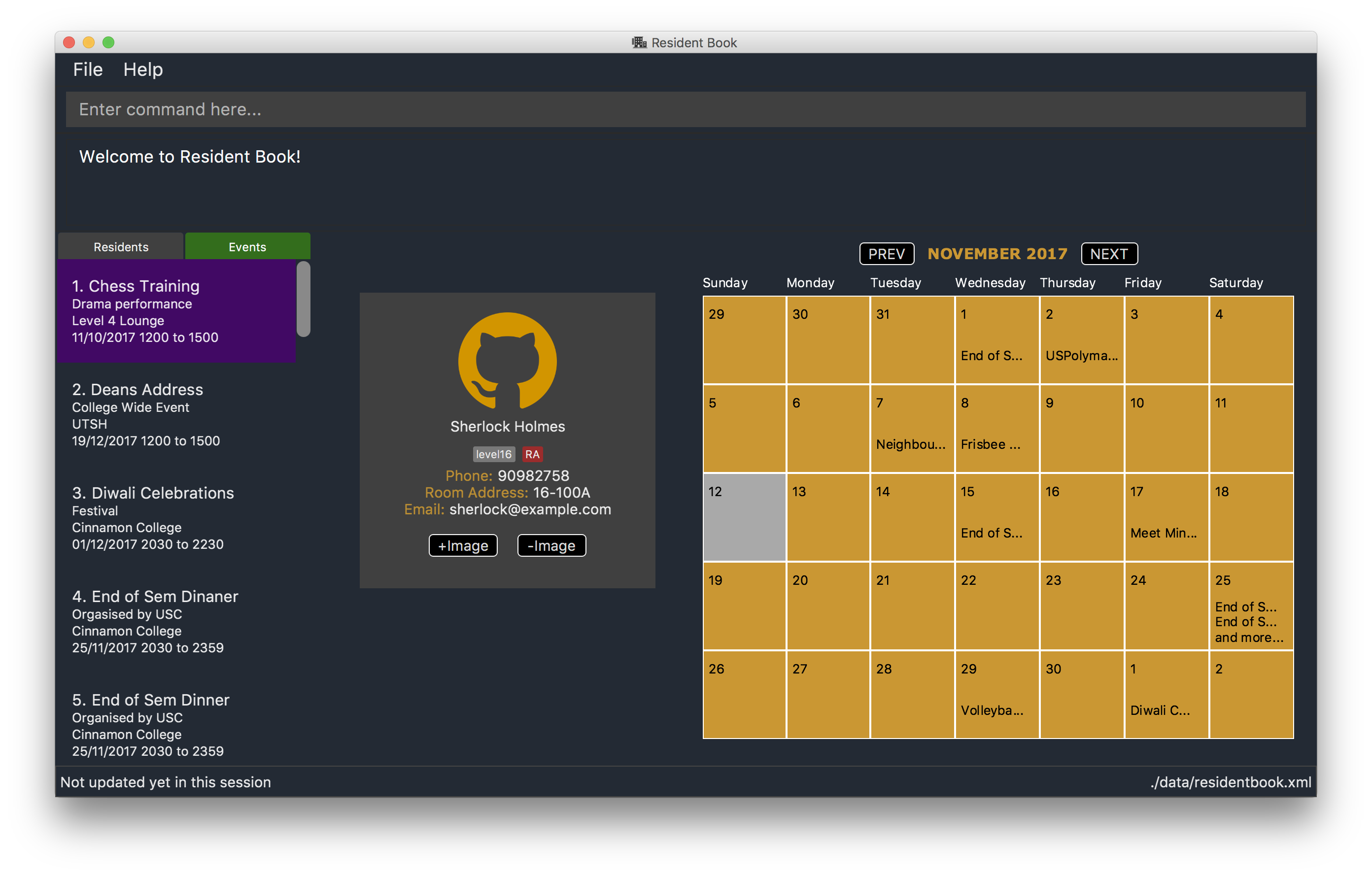Click the USPolyma... event on day 2
Viewport: 1372px width, 876px height.
[1081, 355]
